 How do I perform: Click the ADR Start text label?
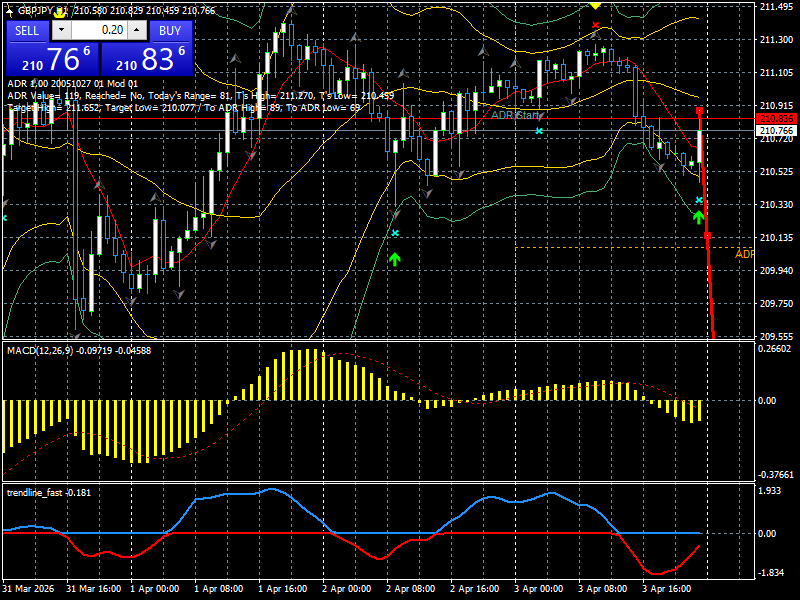[x=514, y=115]
